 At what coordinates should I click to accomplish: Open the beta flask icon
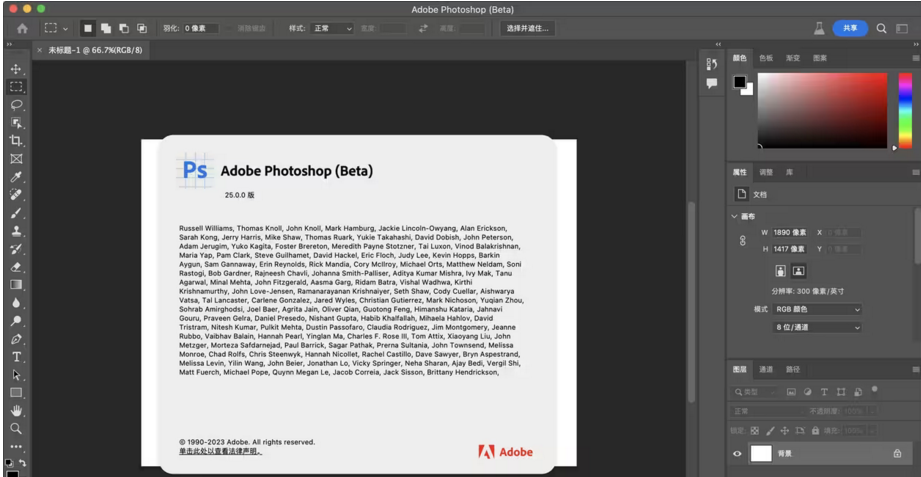(x=819, y=28)
